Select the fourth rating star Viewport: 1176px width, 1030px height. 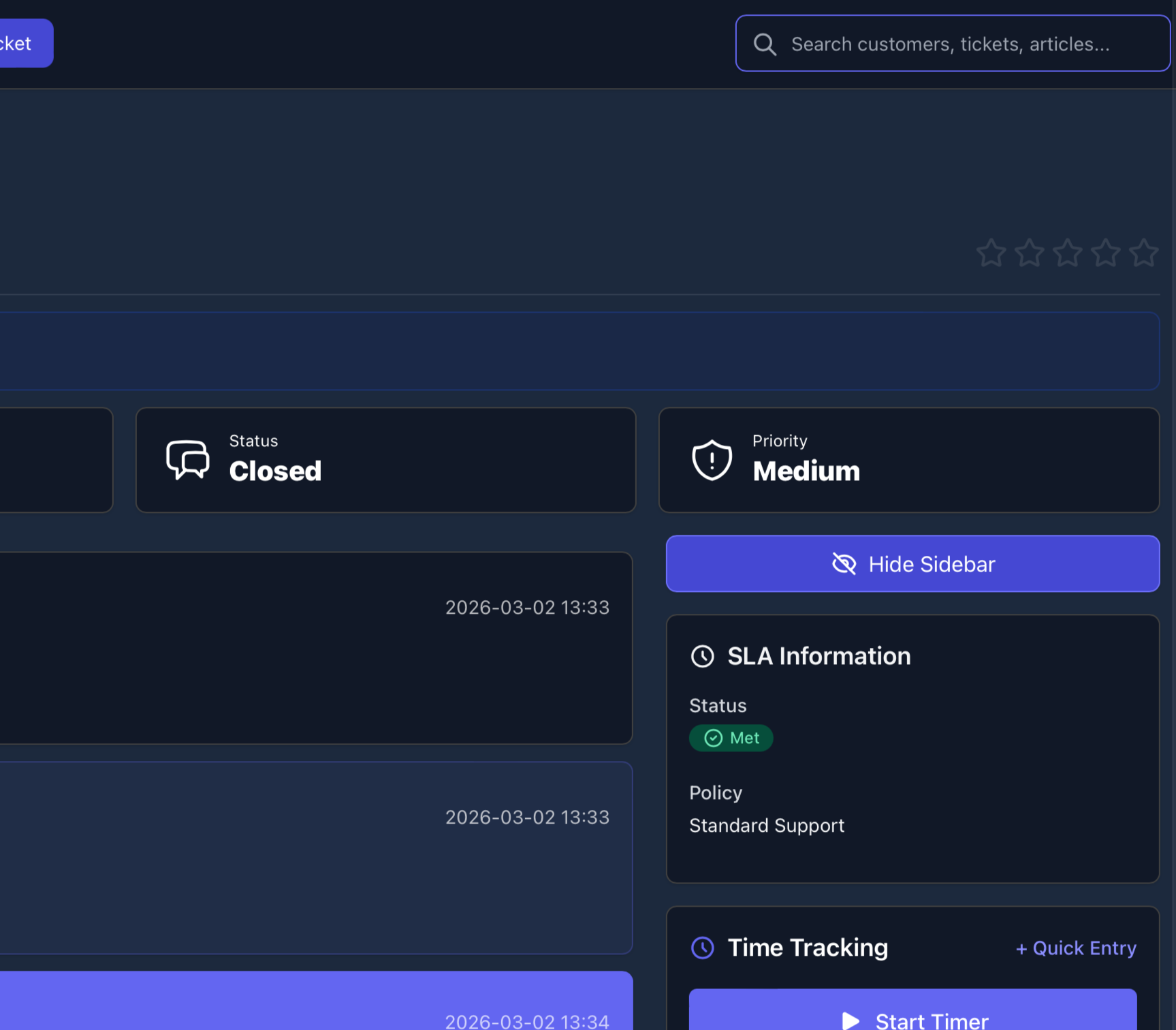coord(1105,253)
